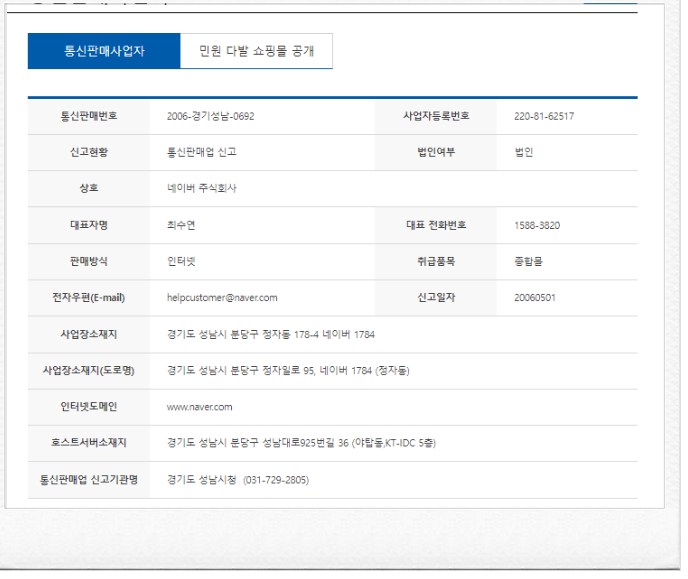The height and width of the screenshot is (579, 688).
Task: Click the 상호 label
Action: (89, 188)
